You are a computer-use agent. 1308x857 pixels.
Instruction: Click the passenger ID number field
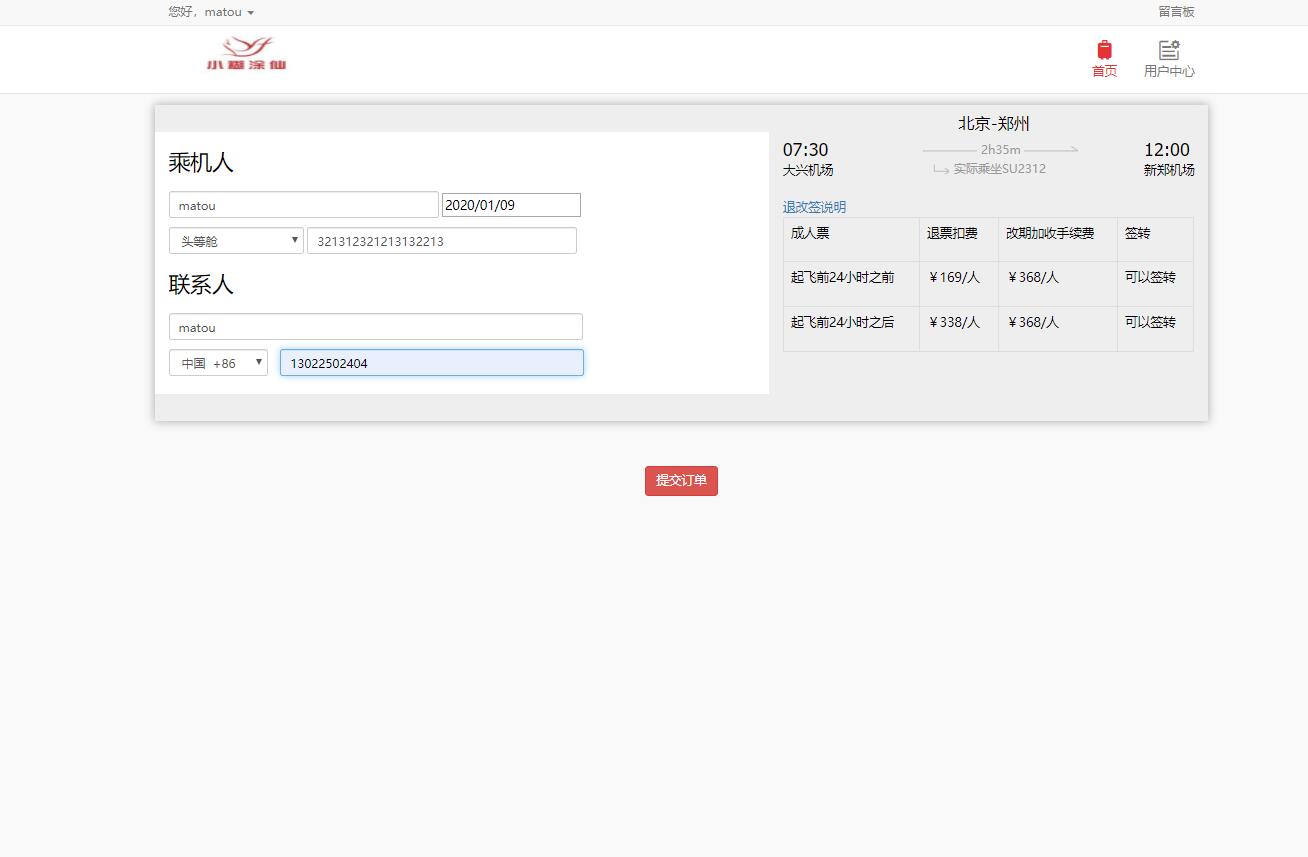tap(441, 241)
